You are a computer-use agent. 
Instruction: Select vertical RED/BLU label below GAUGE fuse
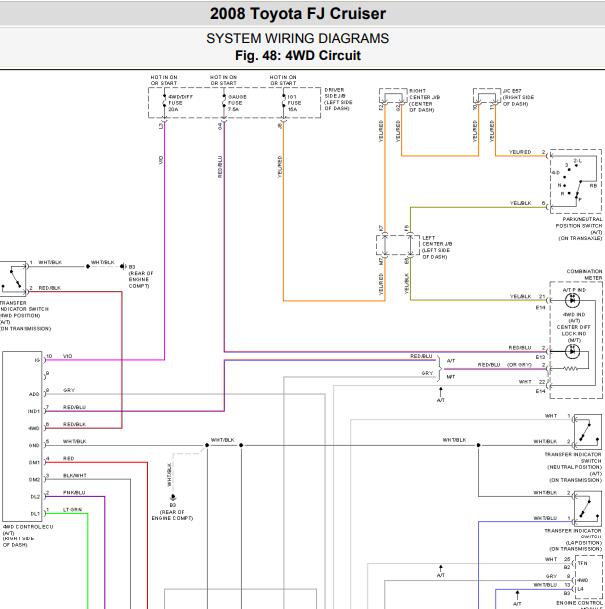220,167
